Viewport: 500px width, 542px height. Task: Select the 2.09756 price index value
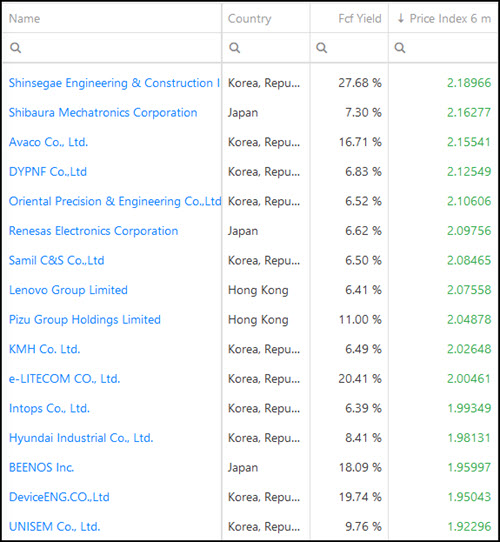click(x=469, y=231)
